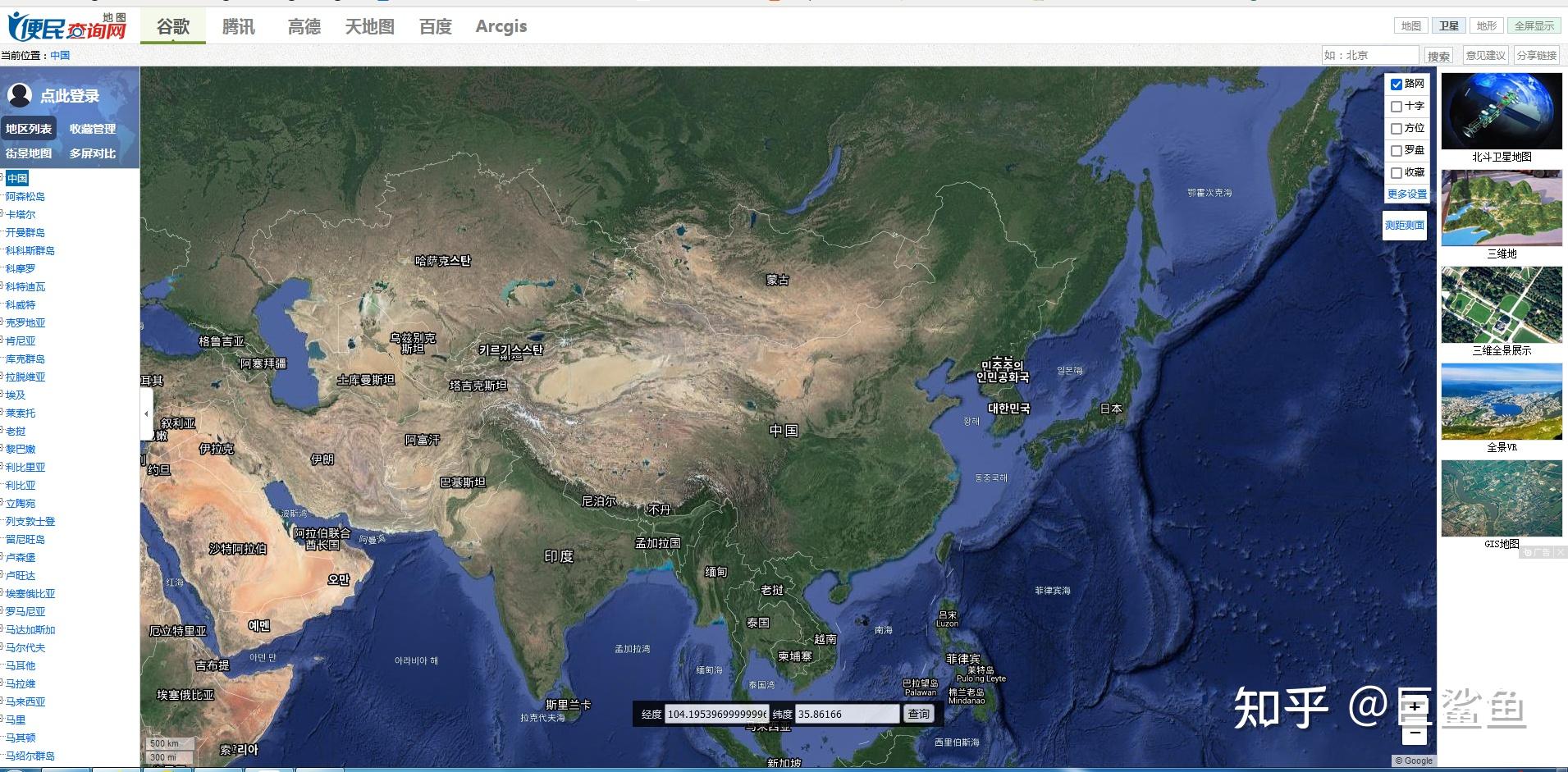Open the 地区列表 region list tab
This screenshot has height=772, width=1568.
[x=29, y=129]
